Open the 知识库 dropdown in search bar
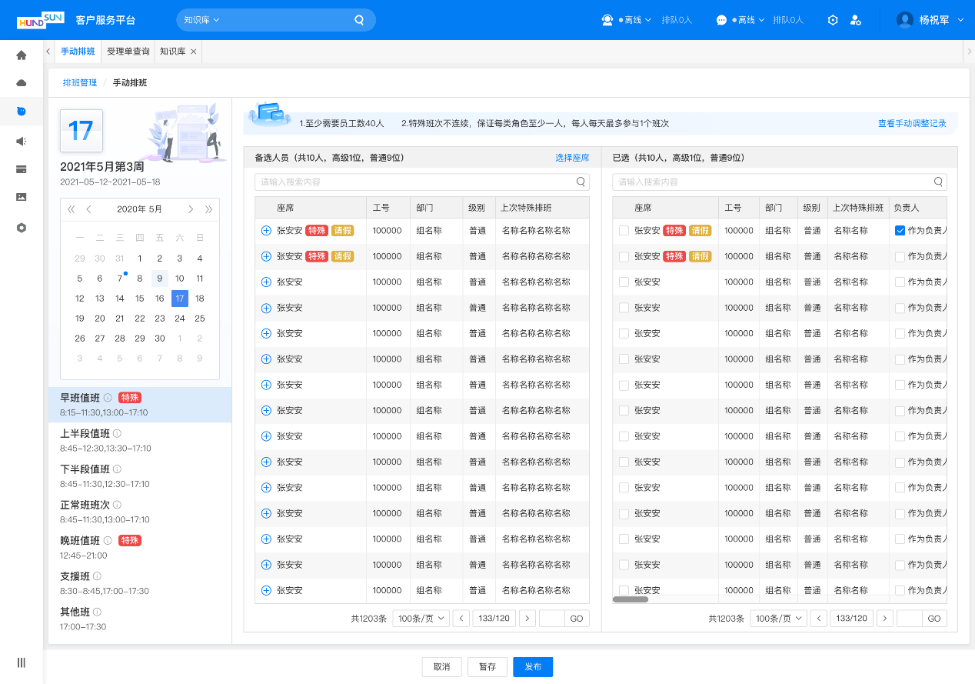Viewport: 975px width, 684px height. 201,20
